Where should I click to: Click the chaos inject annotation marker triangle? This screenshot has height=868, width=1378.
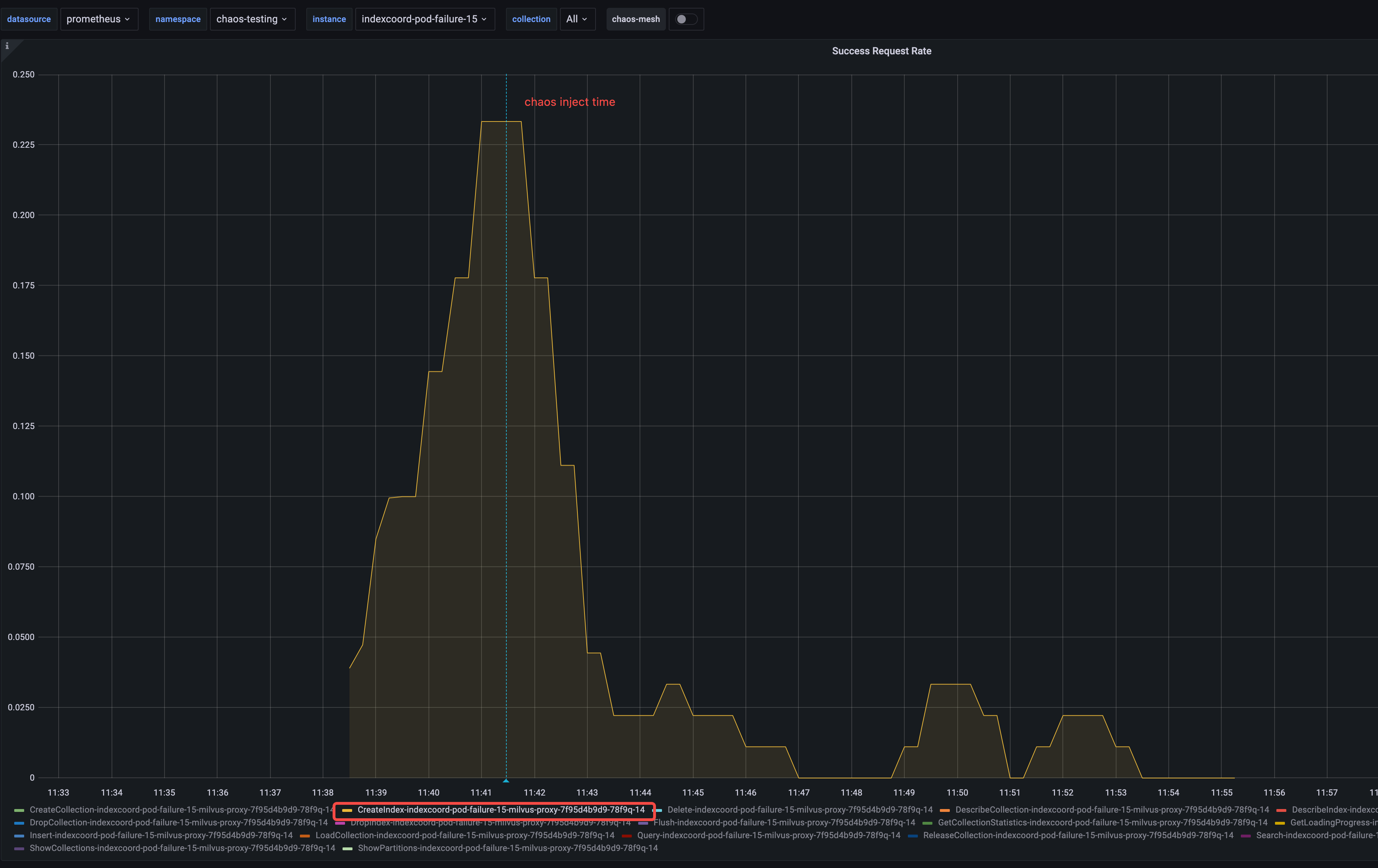506,781
